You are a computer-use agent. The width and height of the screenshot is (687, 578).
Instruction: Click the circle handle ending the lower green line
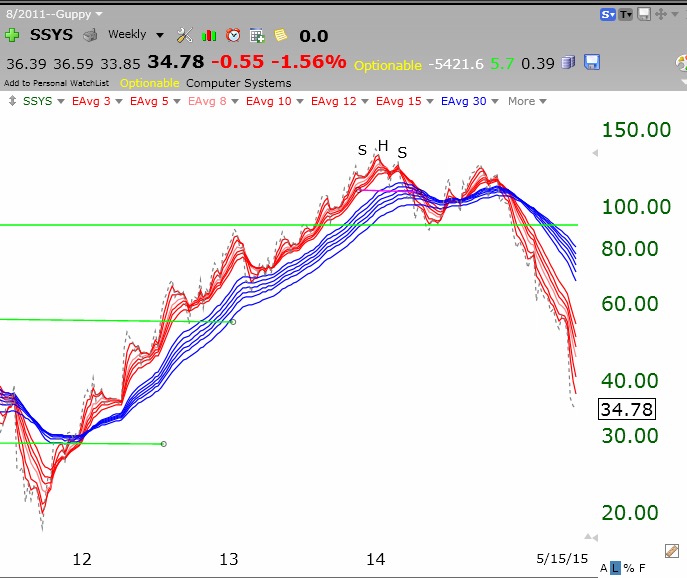pyautogui.click(x=163, y=444)
